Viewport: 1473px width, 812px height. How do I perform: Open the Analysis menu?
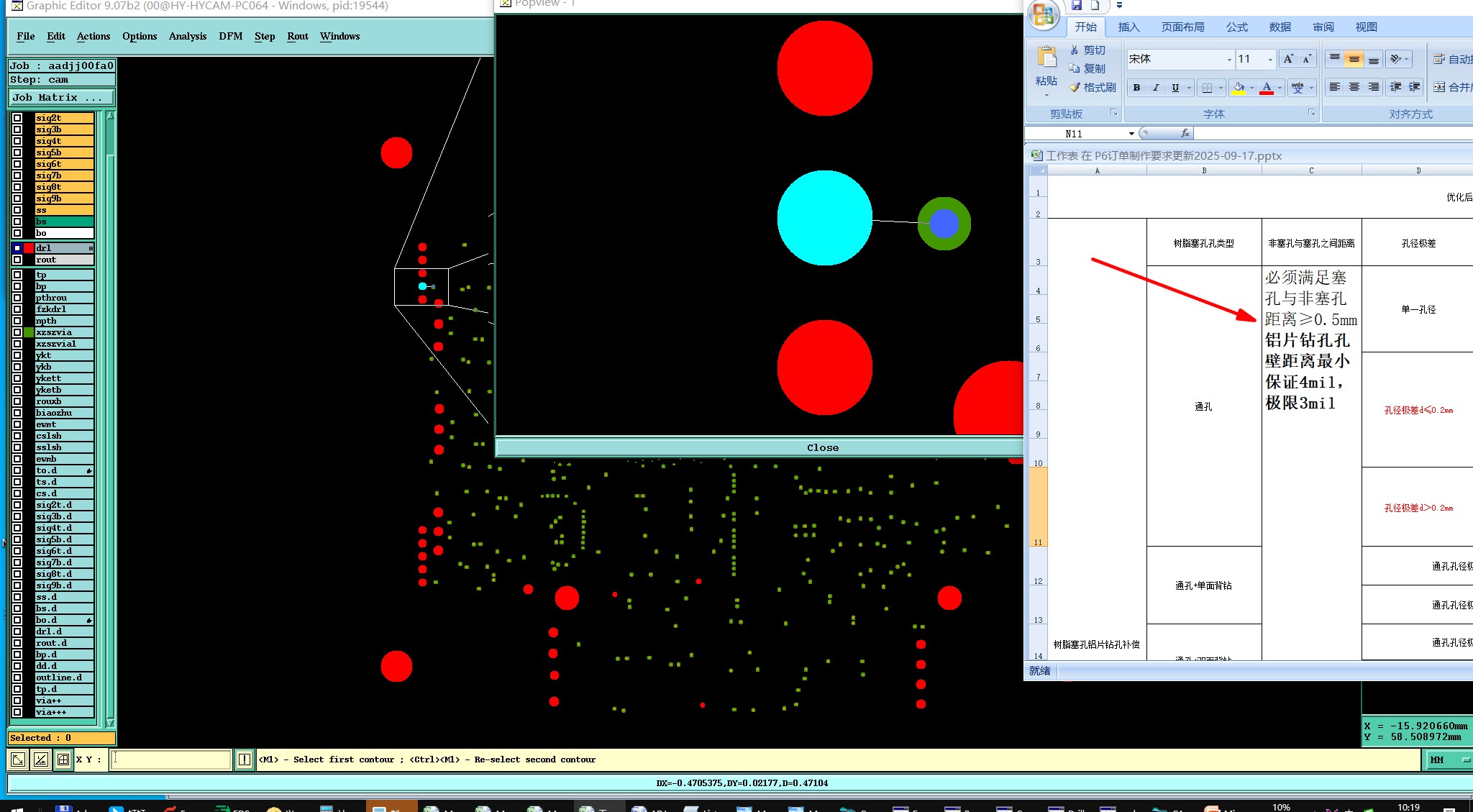(x=188, y=36)
